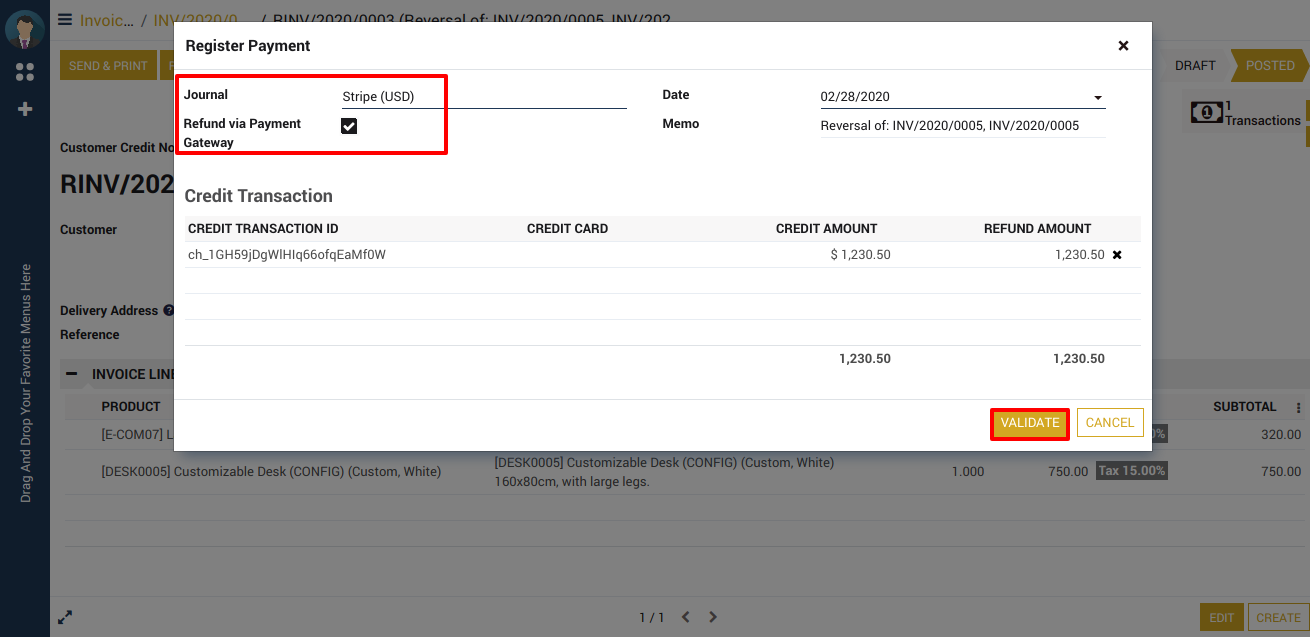Open the apps grid icon in sidebar

click(25, 72)
